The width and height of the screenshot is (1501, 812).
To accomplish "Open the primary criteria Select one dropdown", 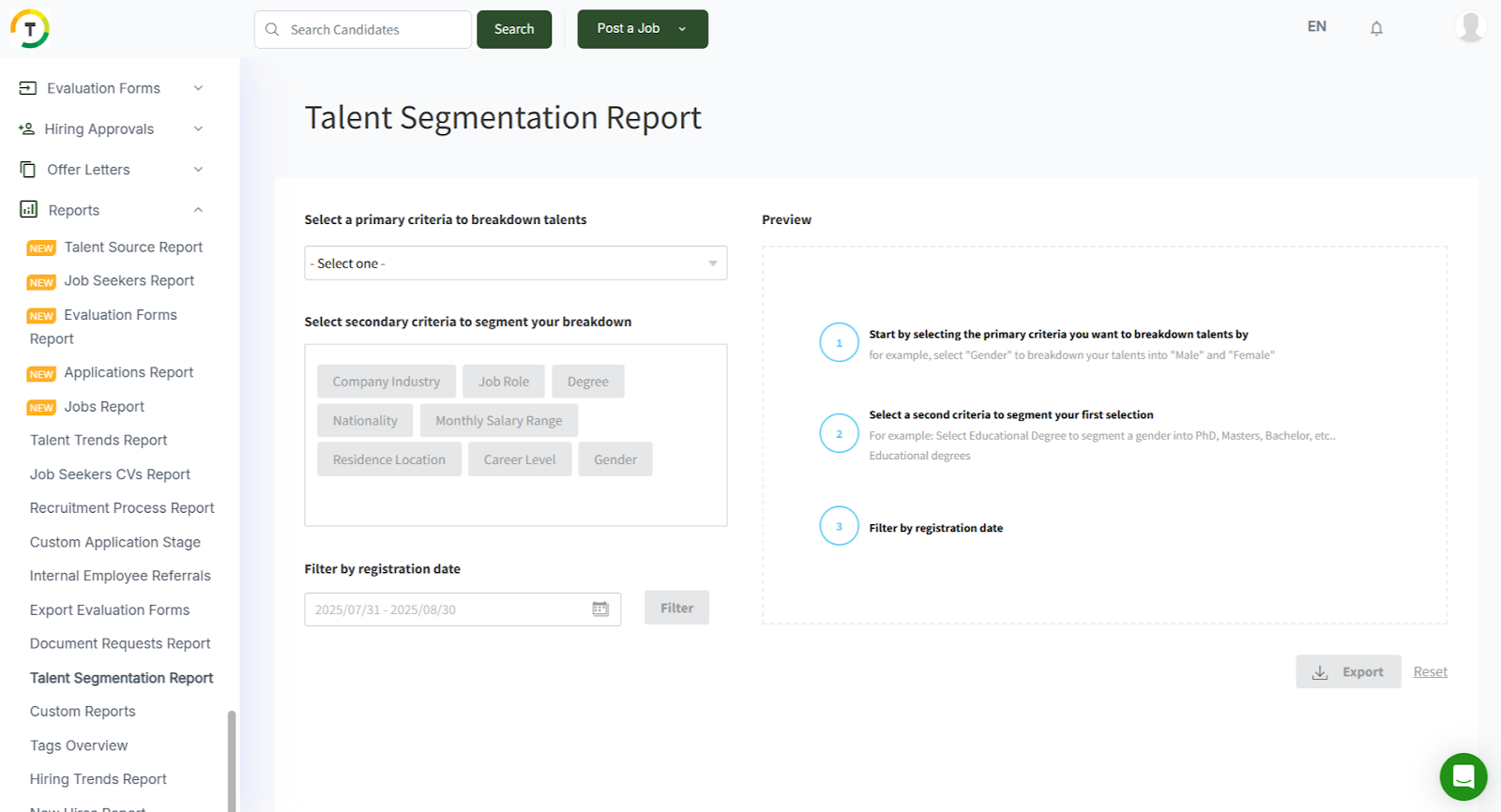I will 515,263.
